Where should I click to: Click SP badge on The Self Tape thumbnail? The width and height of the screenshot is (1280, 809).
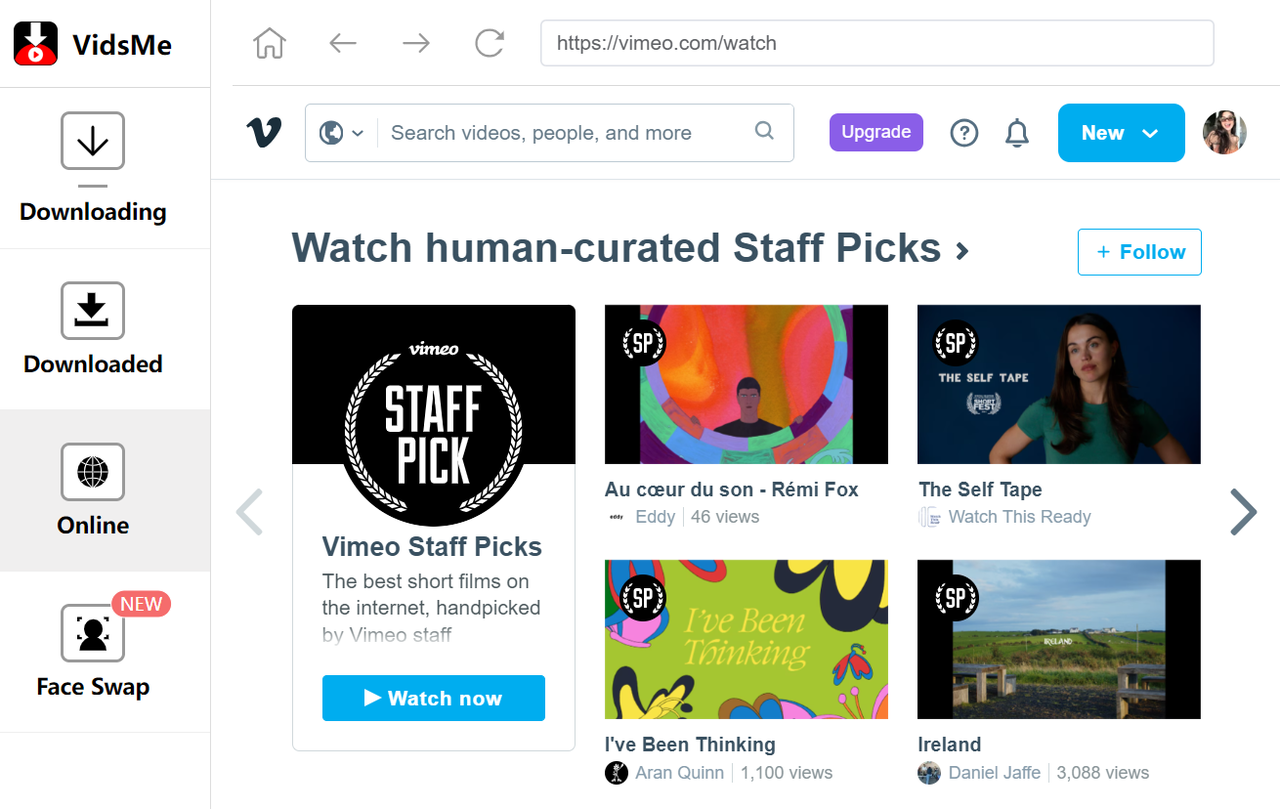[x=955, y=344]
